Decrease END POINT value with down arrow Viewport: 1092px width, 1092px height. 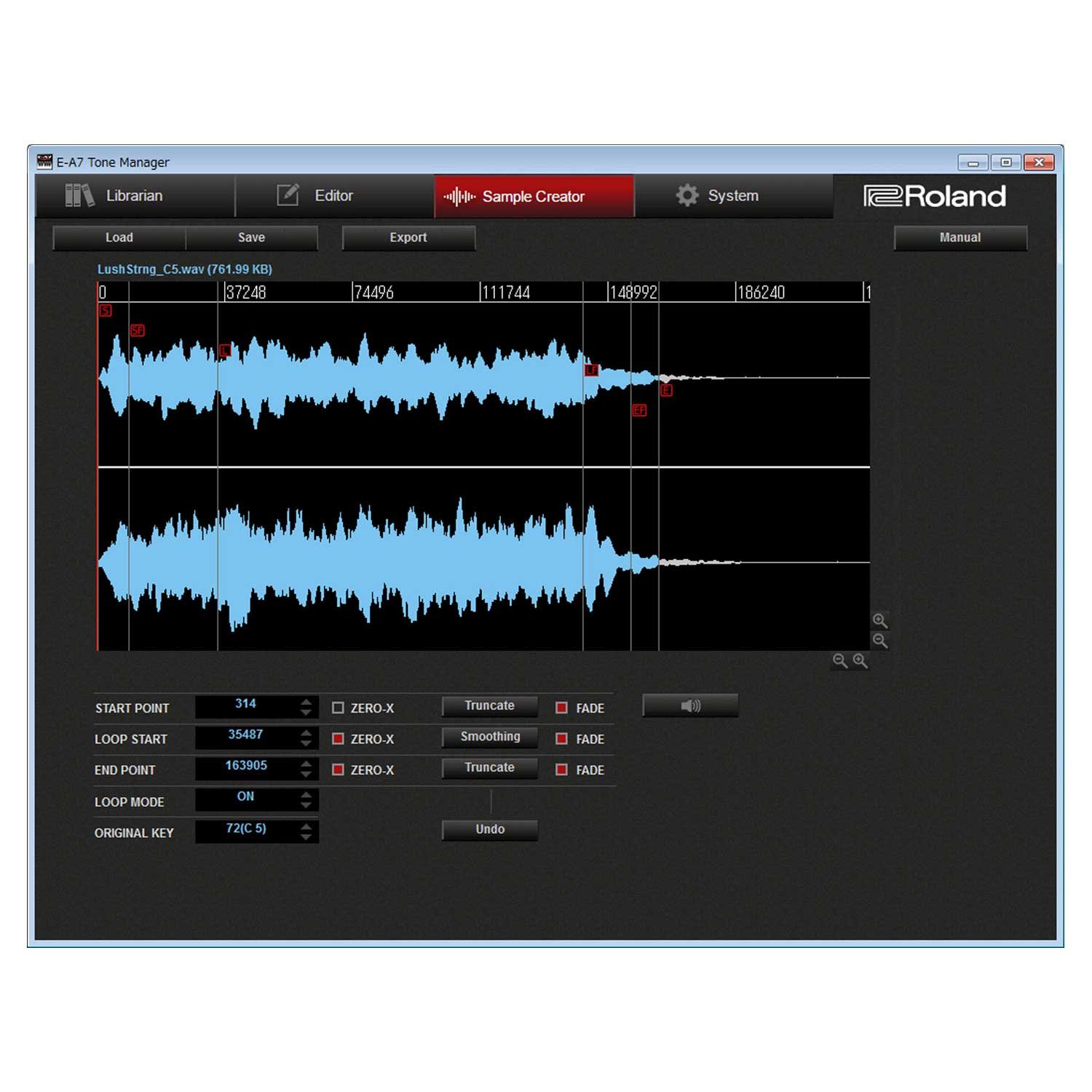306,775
